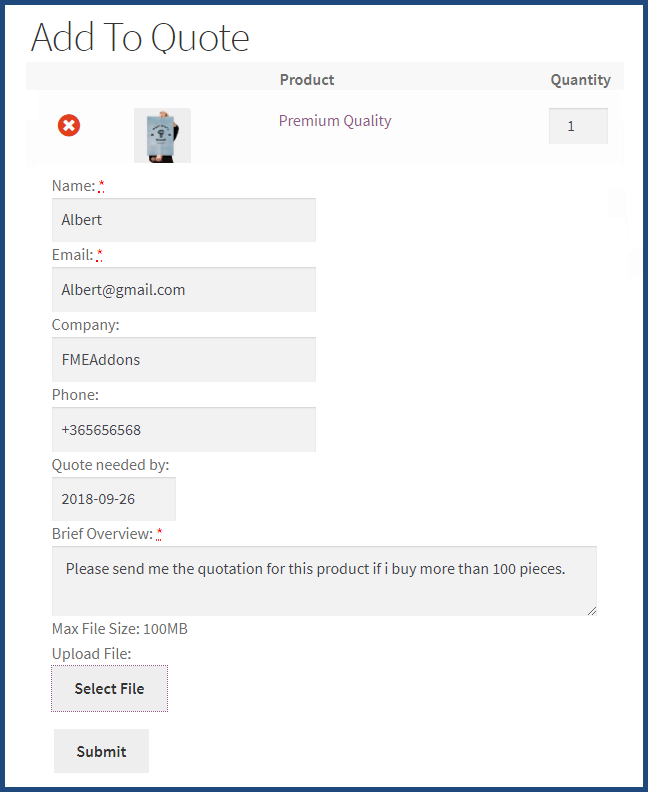
Task: Choose a file with Select File button
Action: click(109, 688)
